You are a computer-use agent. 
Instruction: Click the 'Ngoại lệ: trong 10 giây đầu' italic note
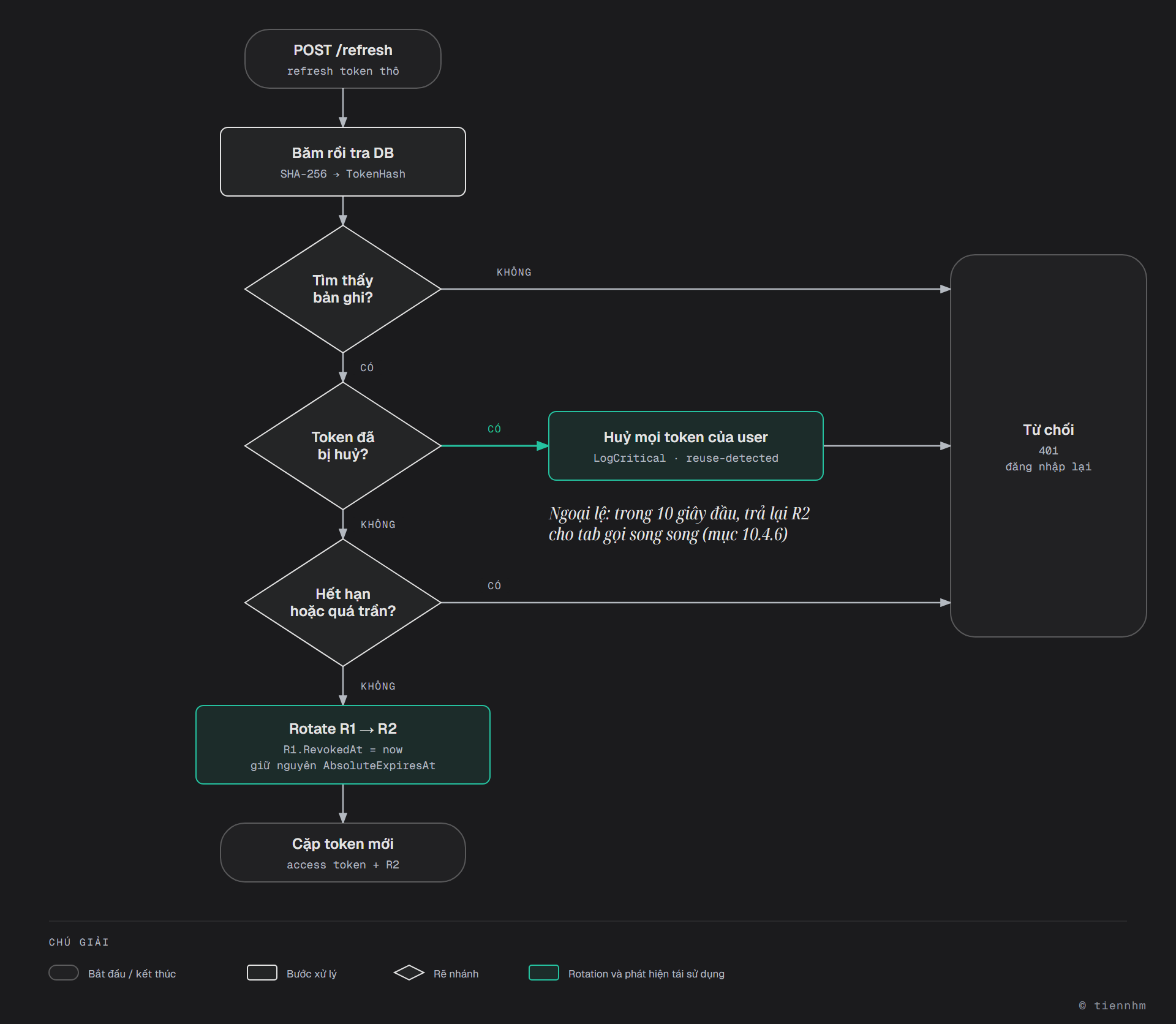[679, 524]
